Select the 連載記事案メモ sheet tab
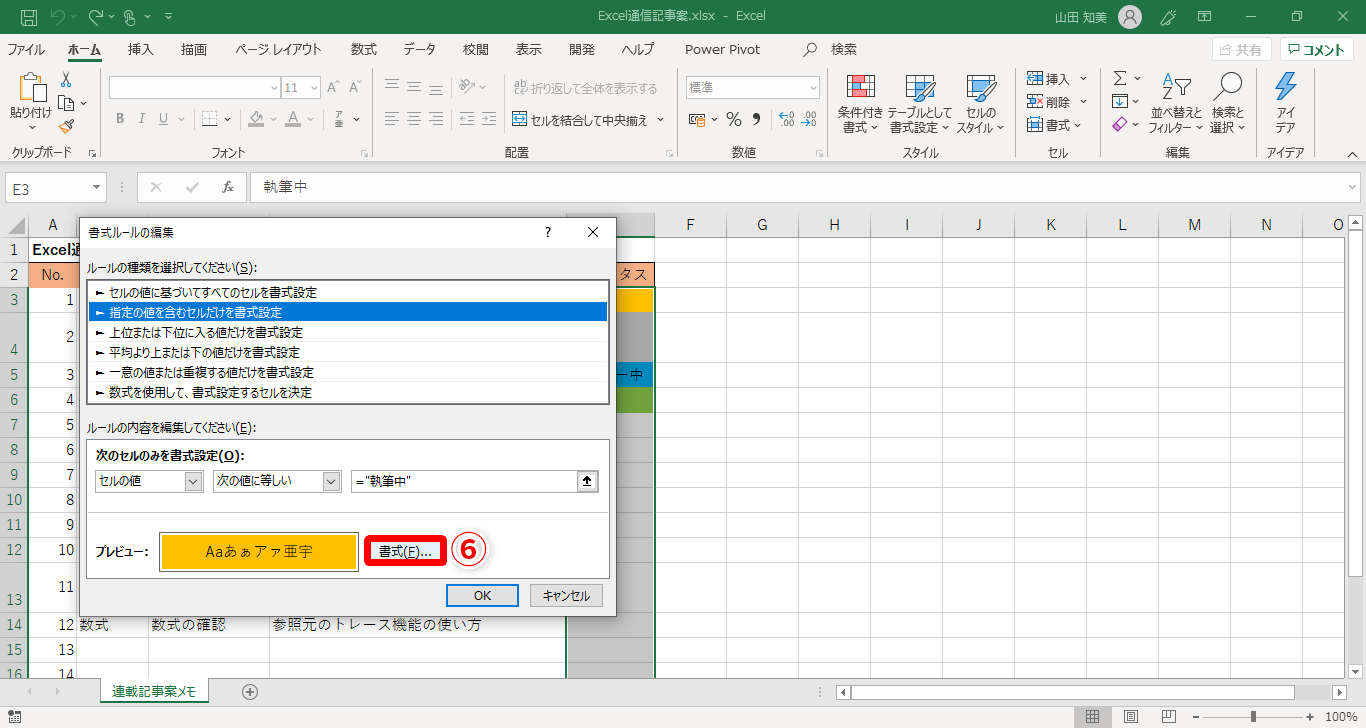The image size is (1366, 728). point(154,691)
